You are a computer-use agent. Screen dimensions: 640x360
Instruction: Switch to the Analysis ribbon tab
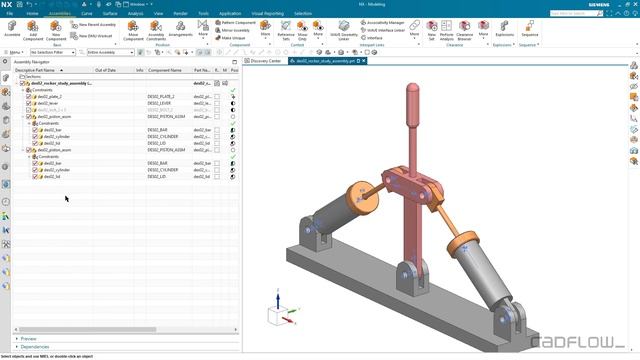135,13
